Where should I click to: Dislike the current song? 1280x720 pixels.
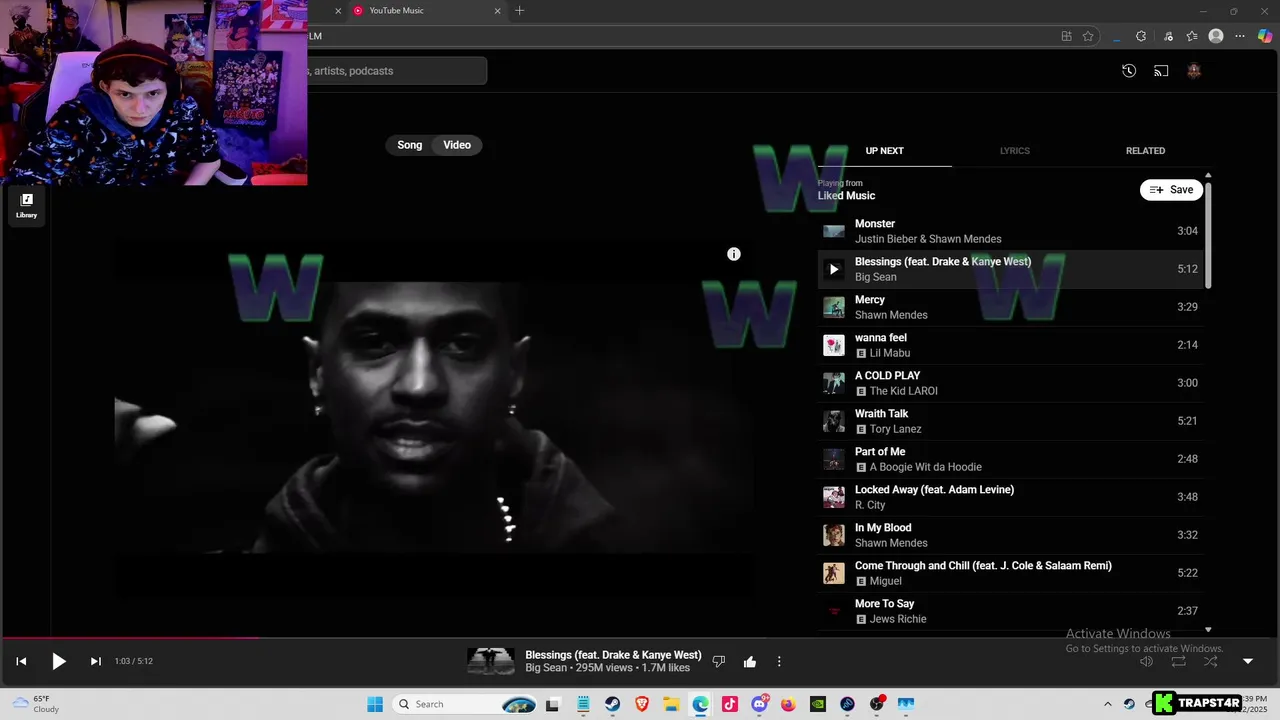click(718, 661)
